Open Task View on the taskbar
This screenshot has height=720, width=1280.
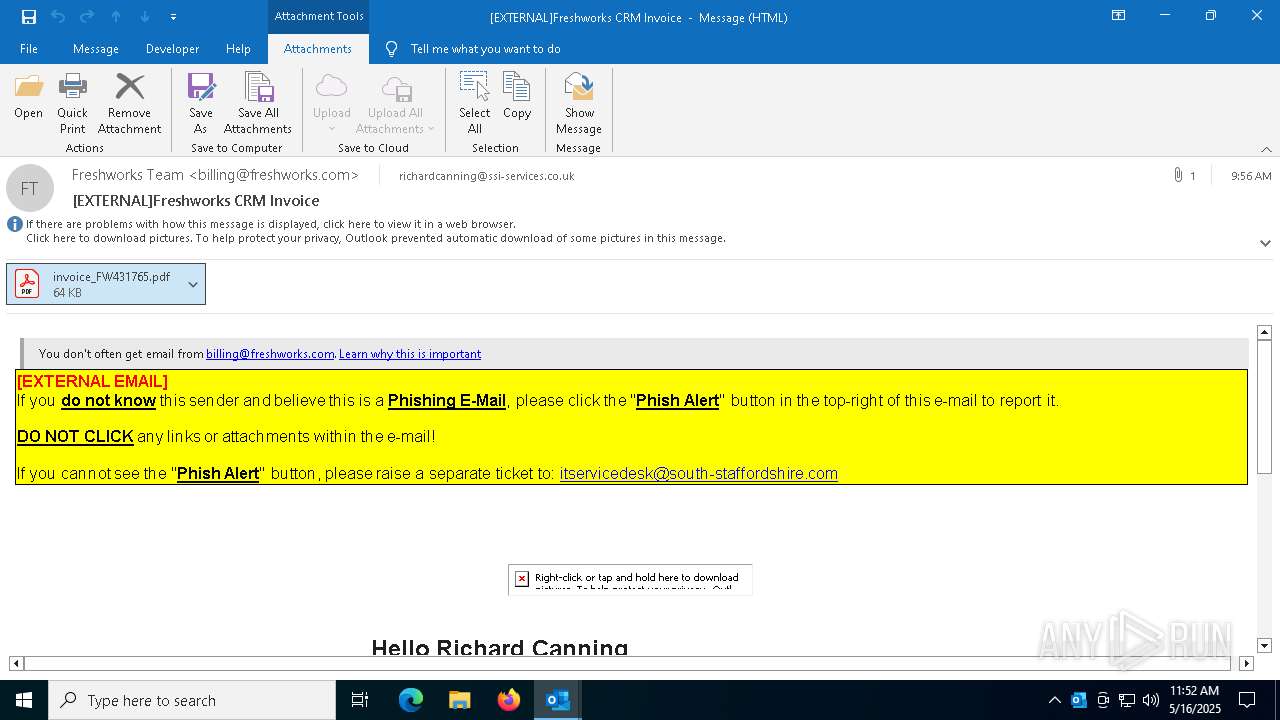click(360, 700)
